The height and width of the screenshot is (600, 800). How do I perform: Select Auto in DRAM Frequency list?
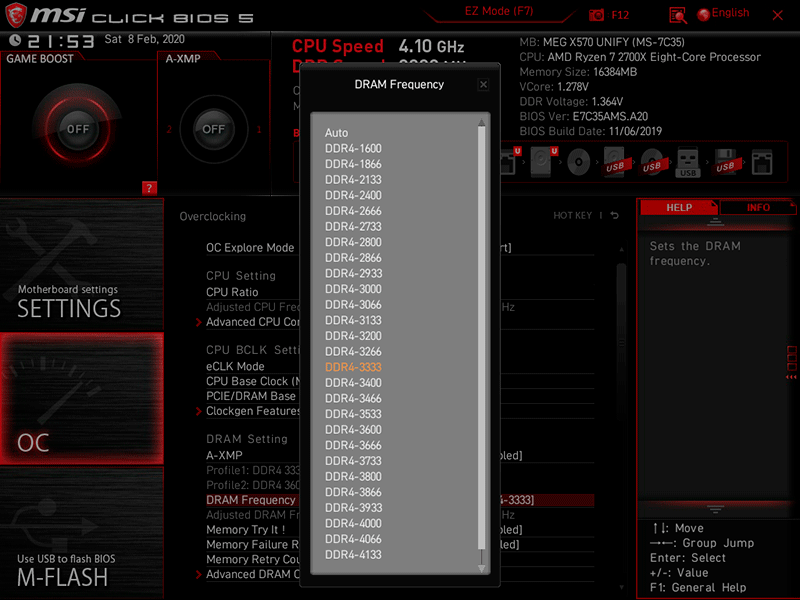click(336, 133)
